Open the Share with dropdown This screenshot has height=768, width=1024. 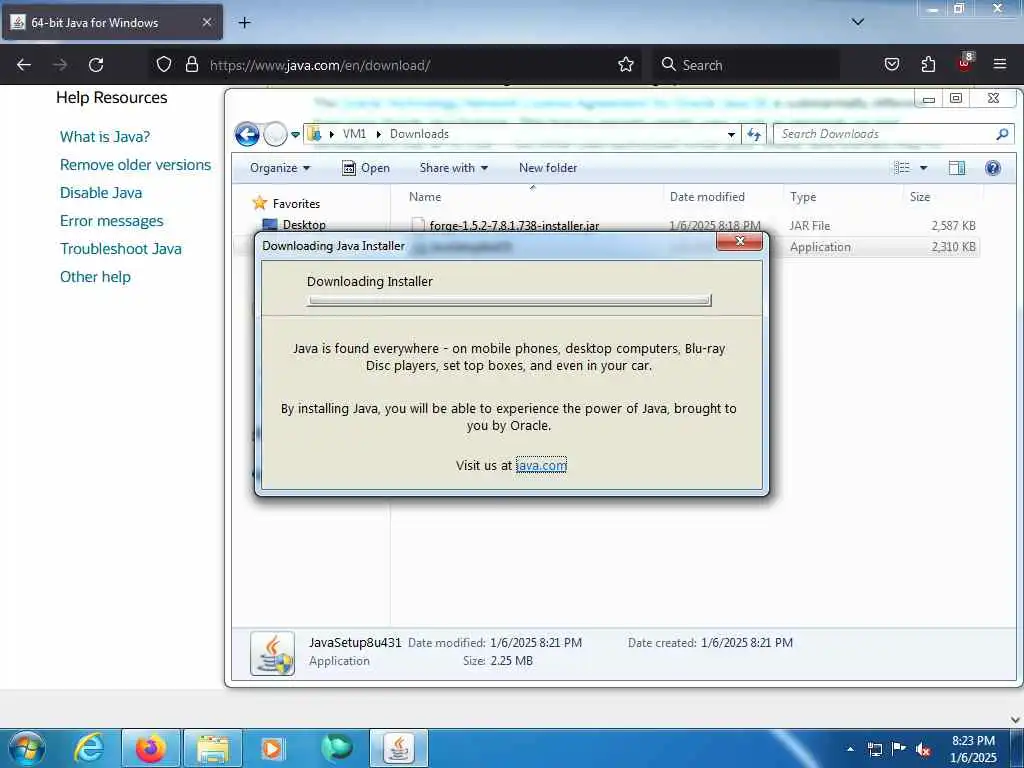tap(454, 168)
